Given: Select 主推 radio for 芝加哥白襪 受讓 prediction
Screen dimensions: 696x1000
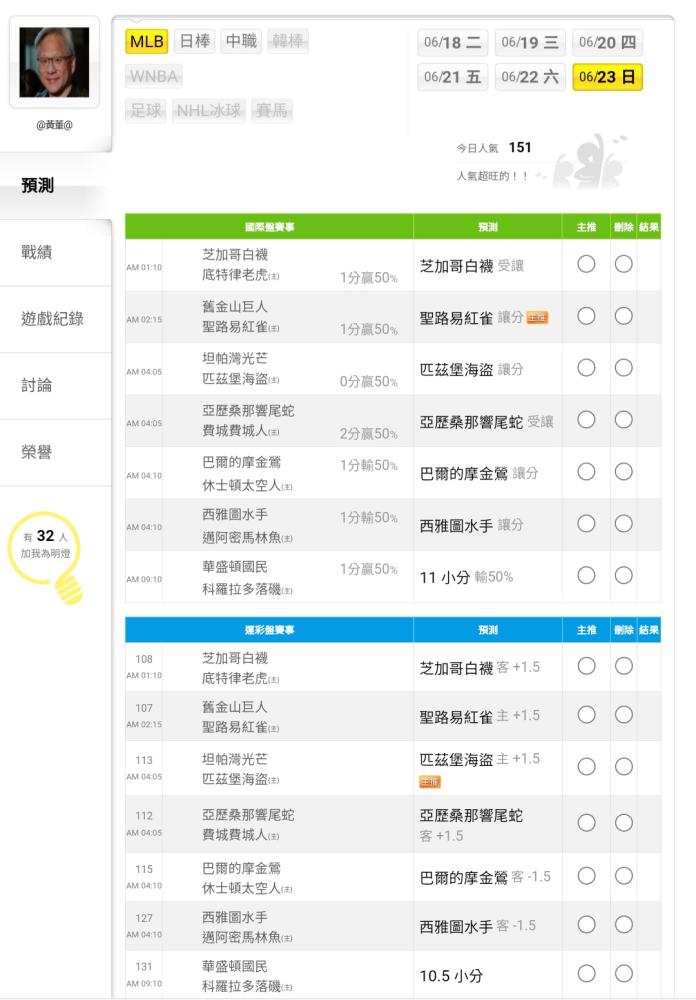Looking at the screenshot, I should 586,265.
